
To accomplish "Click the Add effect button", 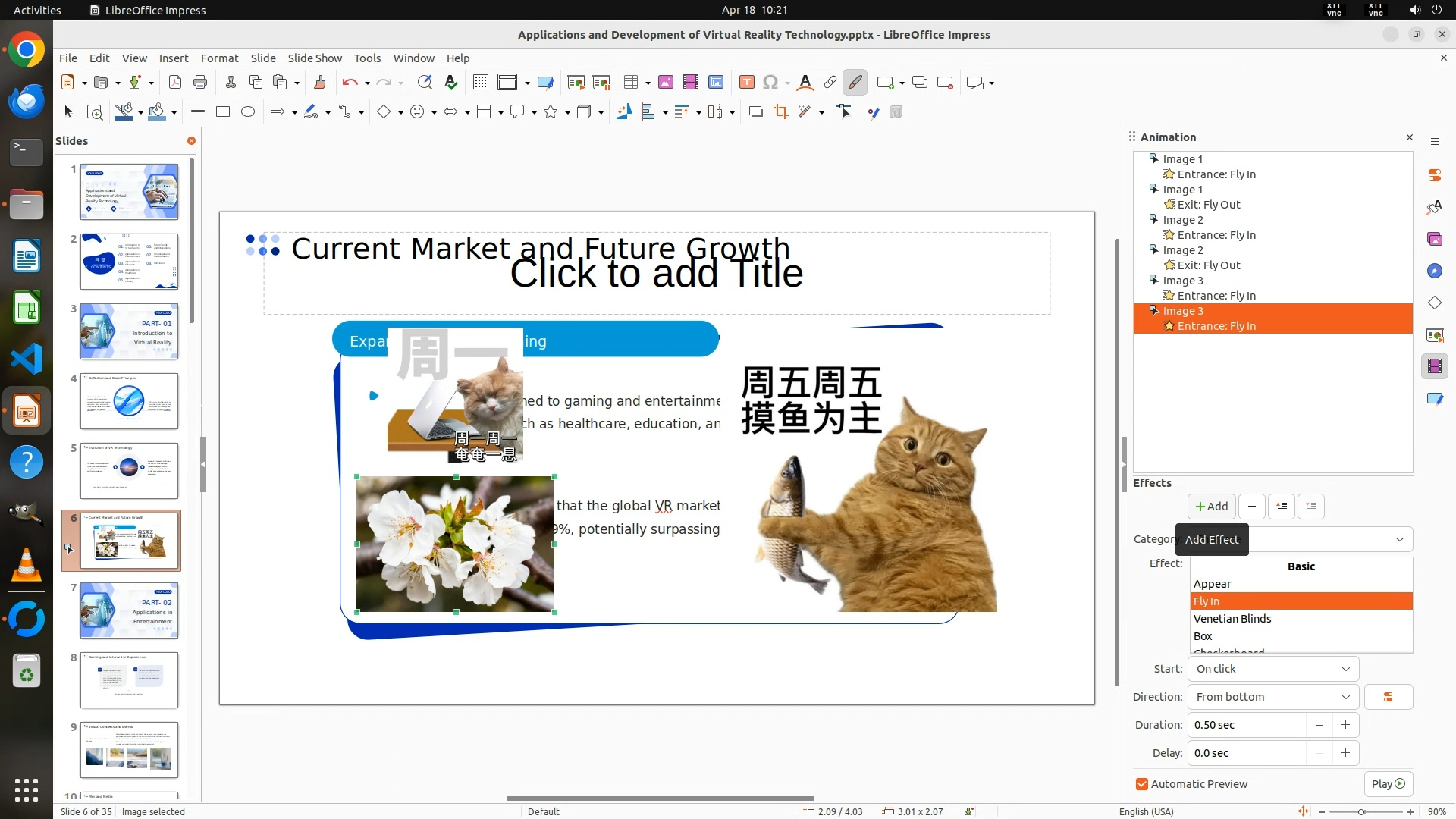I will point(1211,507).
